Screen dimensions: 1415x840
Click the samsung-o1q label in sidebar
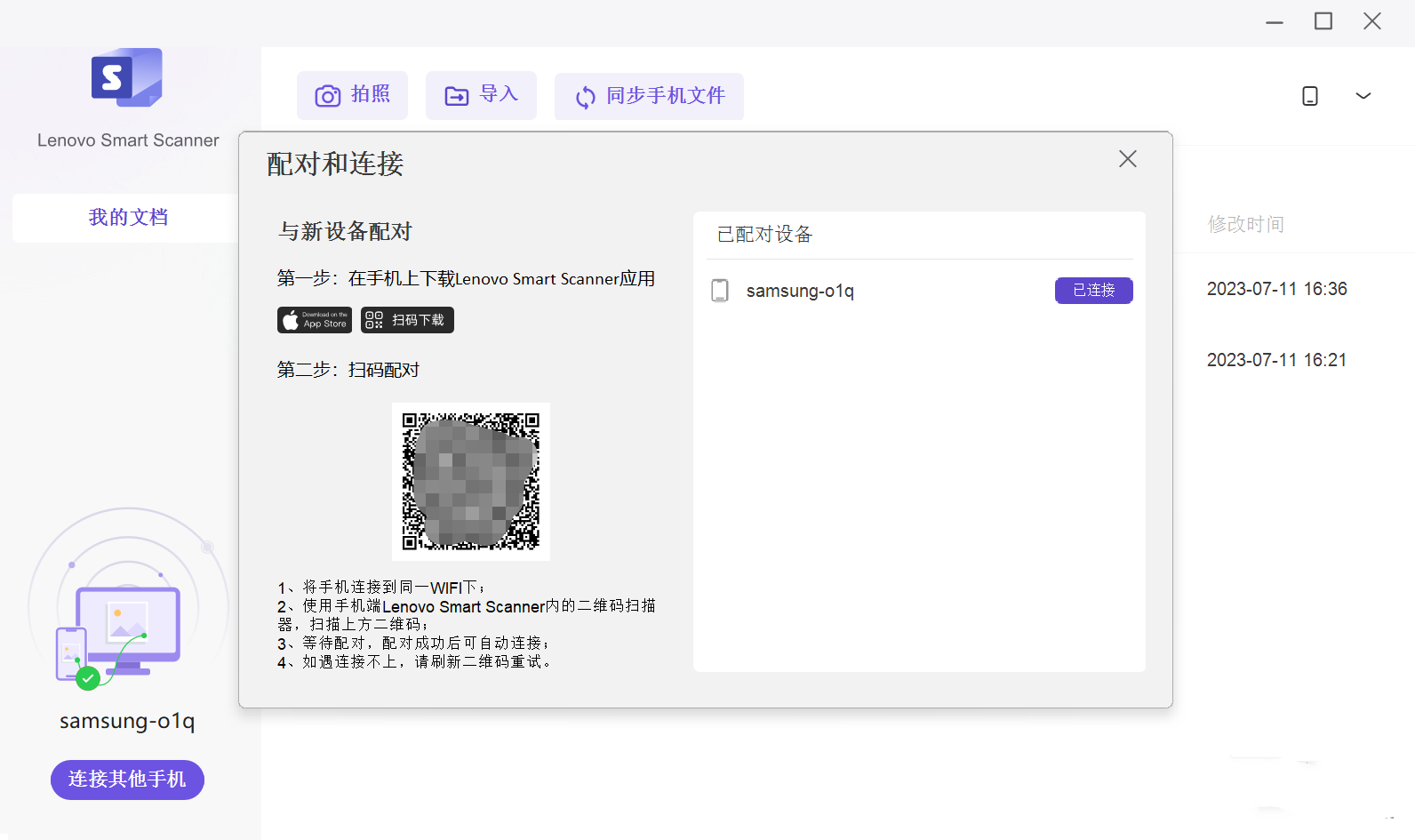(127, 721)
